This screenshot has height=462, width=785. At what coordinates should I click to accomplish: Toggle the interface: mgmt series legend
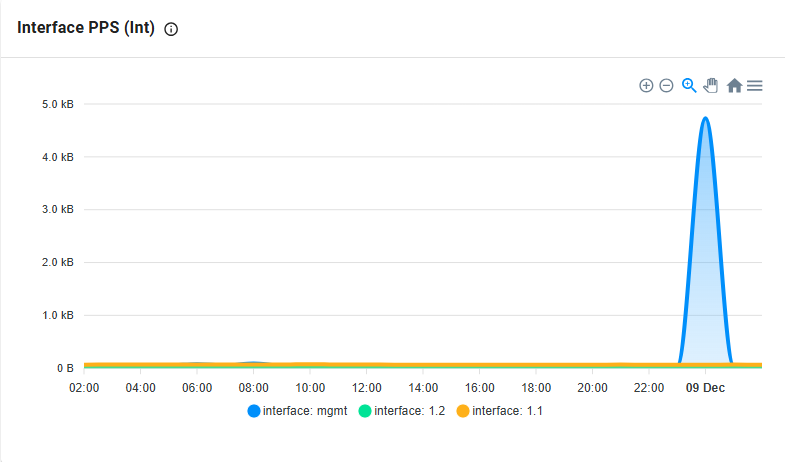(x=297, y=411)
